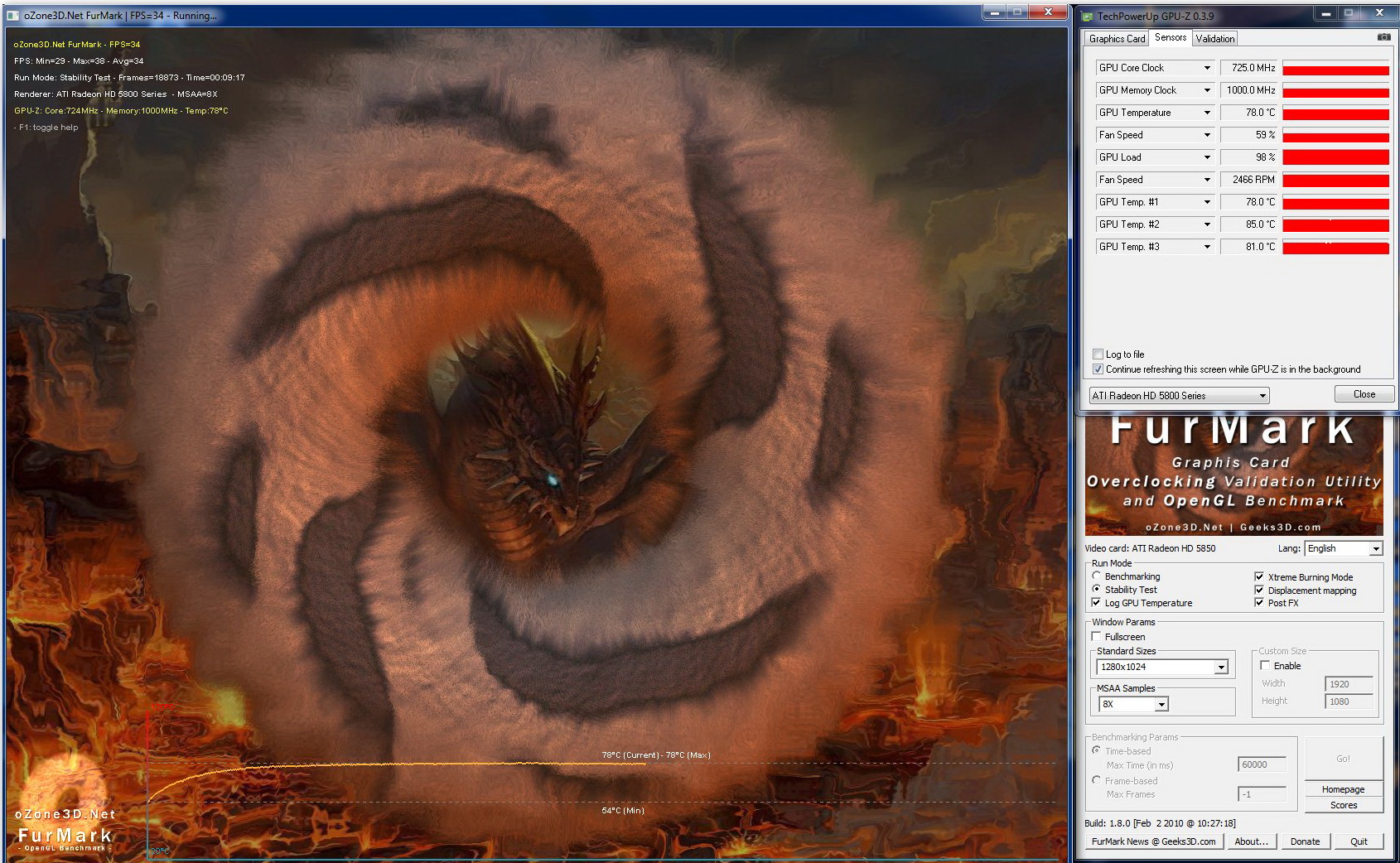Click the GPU-Z title bar app icon
Screen dimensions: 1400x863
click(x=1087, y=16)
